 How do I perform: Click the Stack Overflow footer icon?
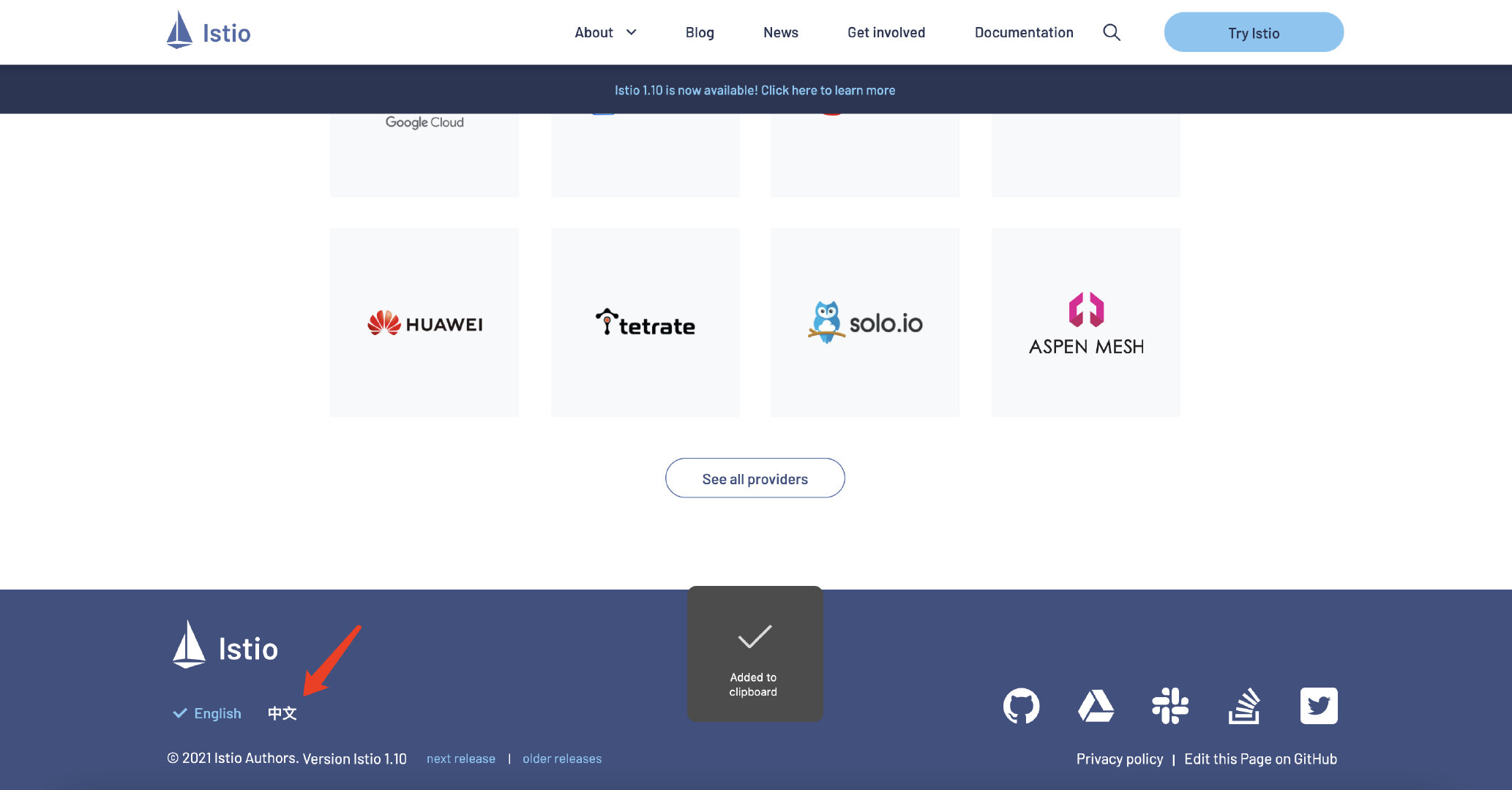coord(1244,706)
